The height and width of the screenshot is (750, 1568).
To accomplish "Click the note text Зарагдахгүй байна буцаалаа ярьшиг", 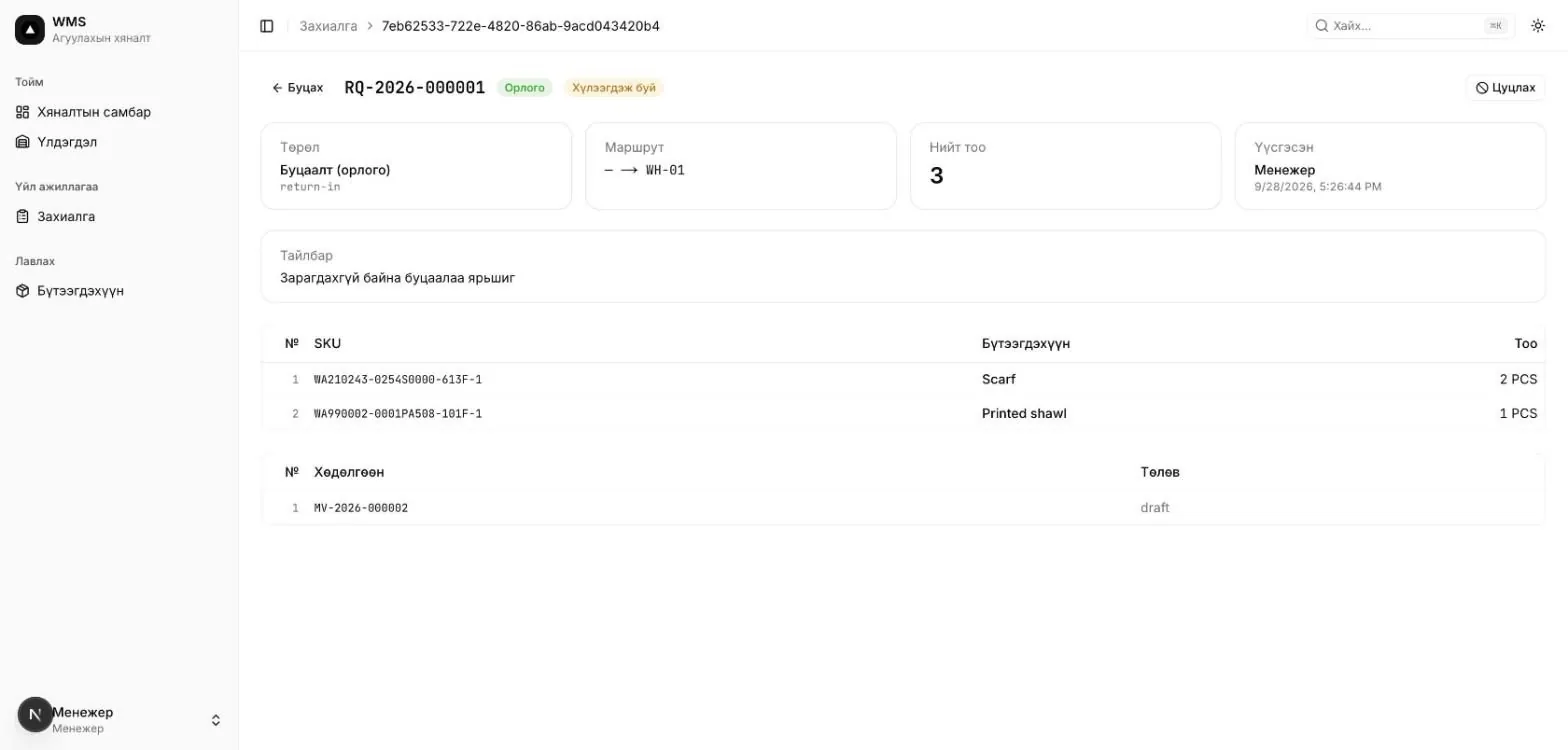I will [x=397, y=278].
